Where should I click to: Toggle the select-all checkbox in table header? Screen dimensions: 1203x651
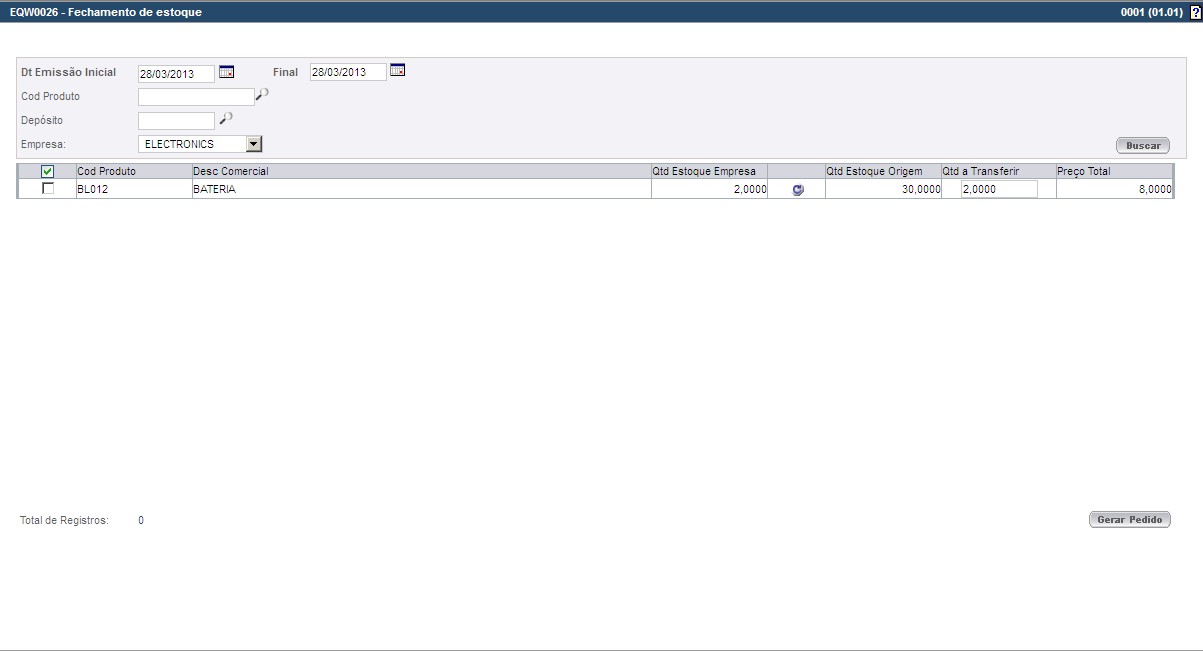[47, 172]
